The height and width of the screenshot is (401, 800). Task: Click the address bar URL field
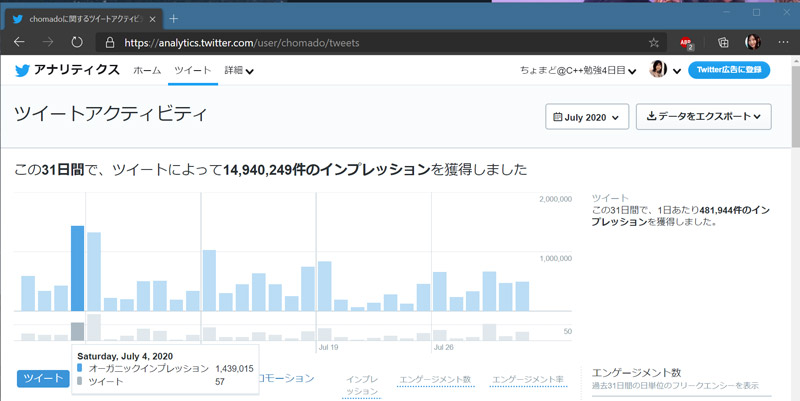(x=380, y=43)
